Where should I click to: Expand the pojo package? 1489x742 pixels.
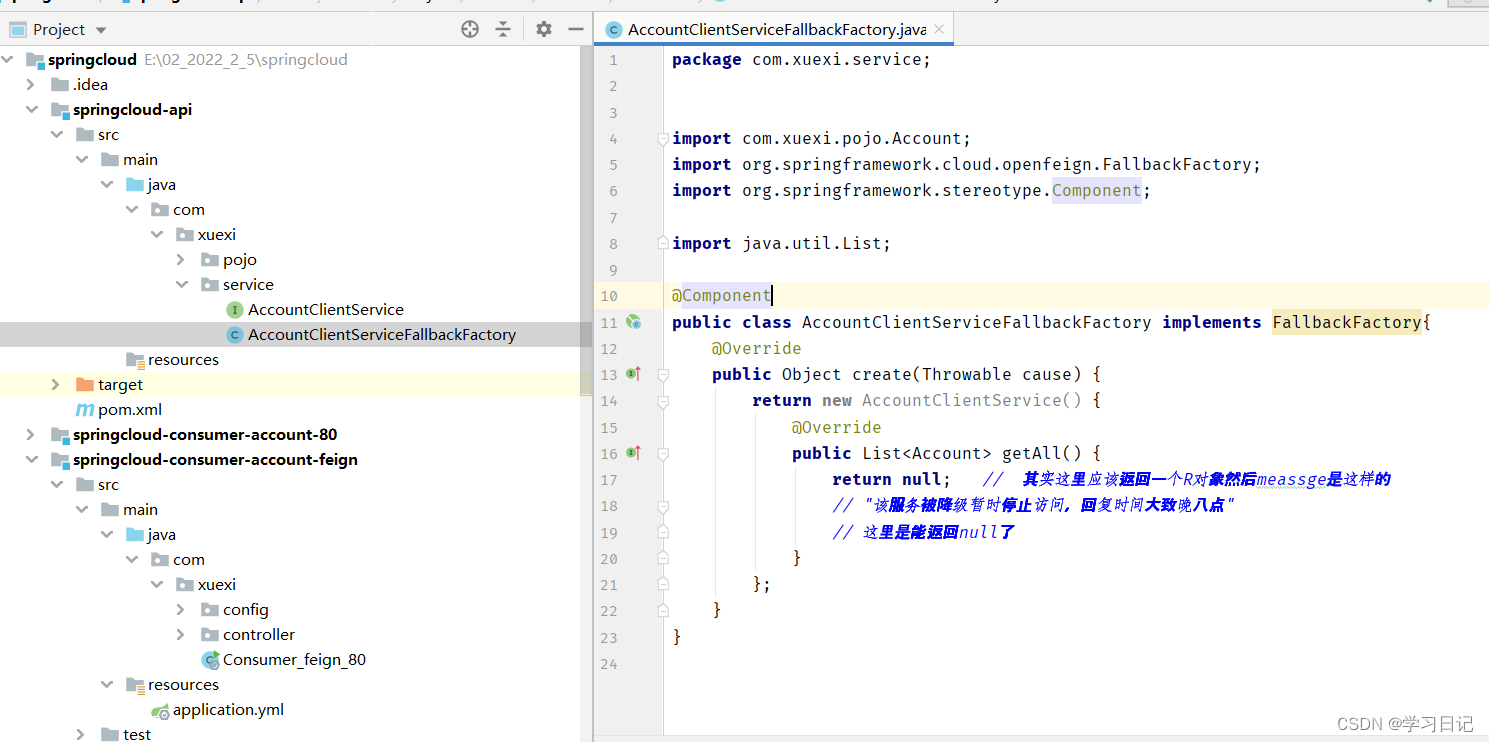click(x=181, y=260)
